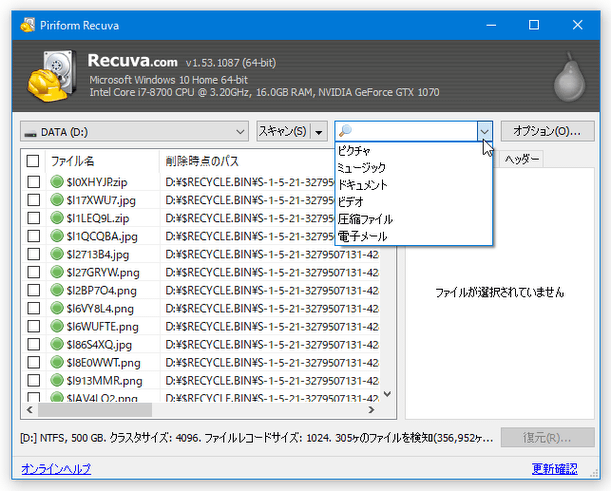The width and height of the screenshot is (611, 491).
Task: Click the status bar NTFS info text
Action: (257, 438)
